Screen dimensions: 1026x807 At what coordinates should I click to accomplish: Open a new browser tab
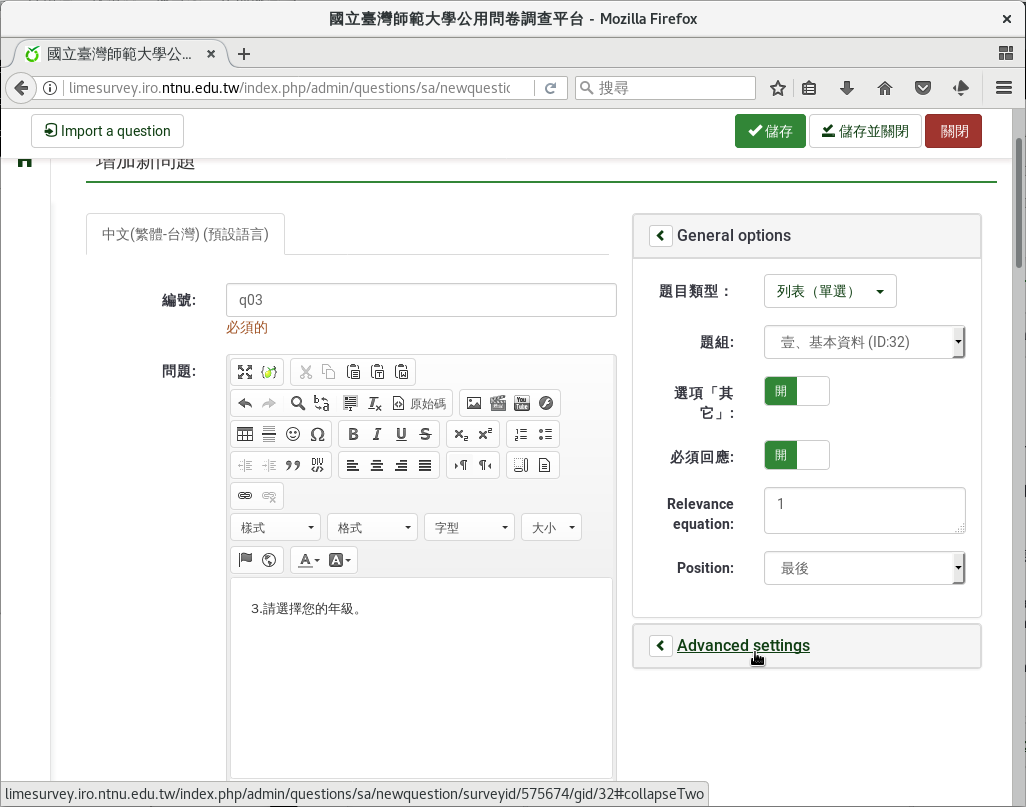244,54
